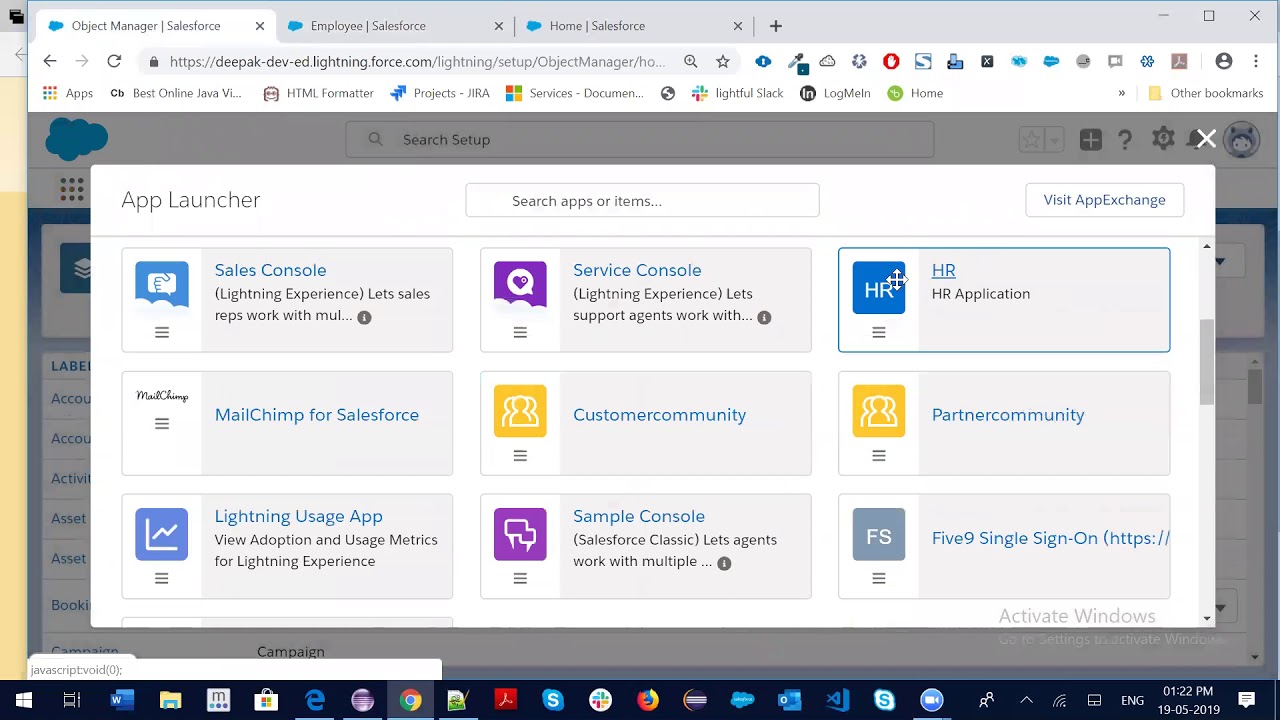Open the Windows notification center
This screenshot has width=1280, height=720.
coord(1246,700)
